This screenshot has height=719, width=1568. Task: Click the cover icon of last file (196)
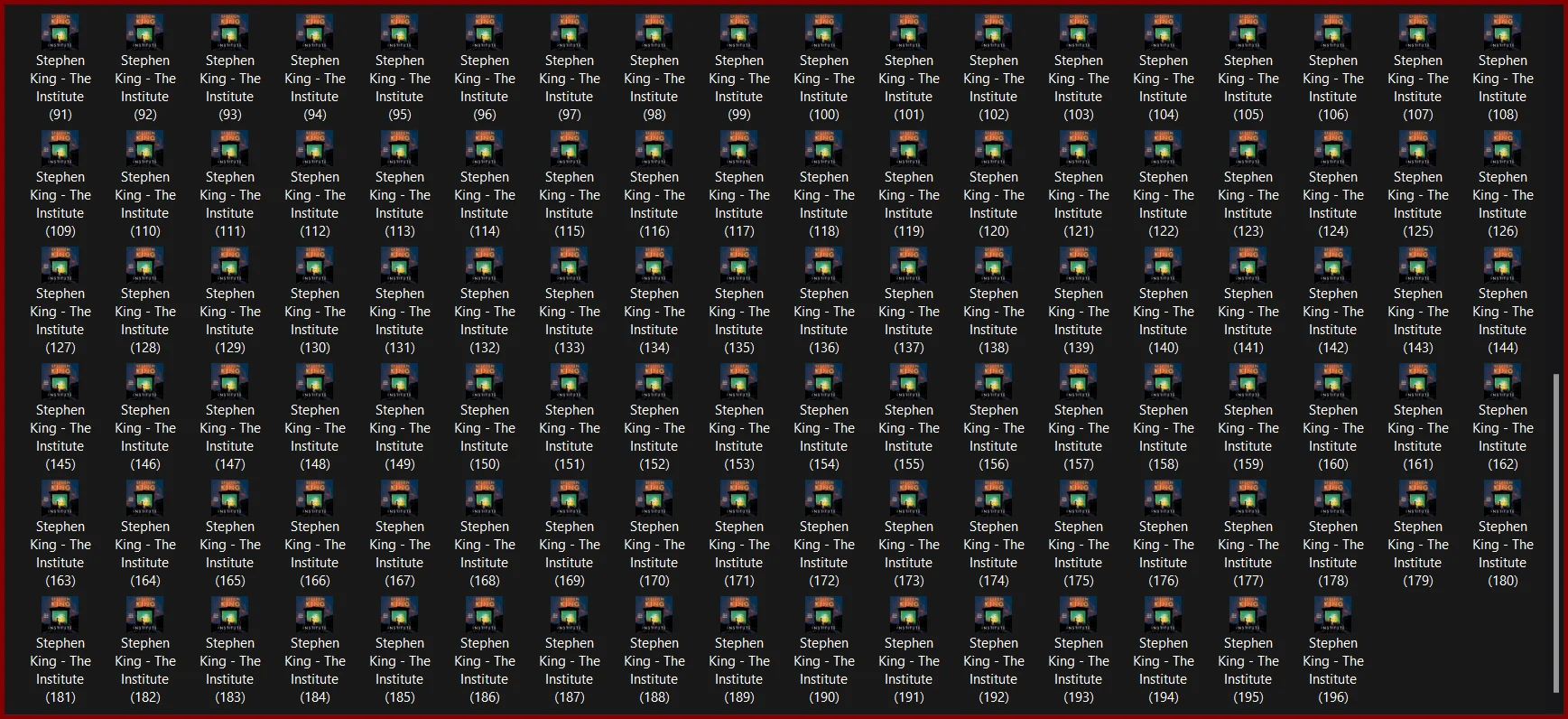pos(1333,615)
